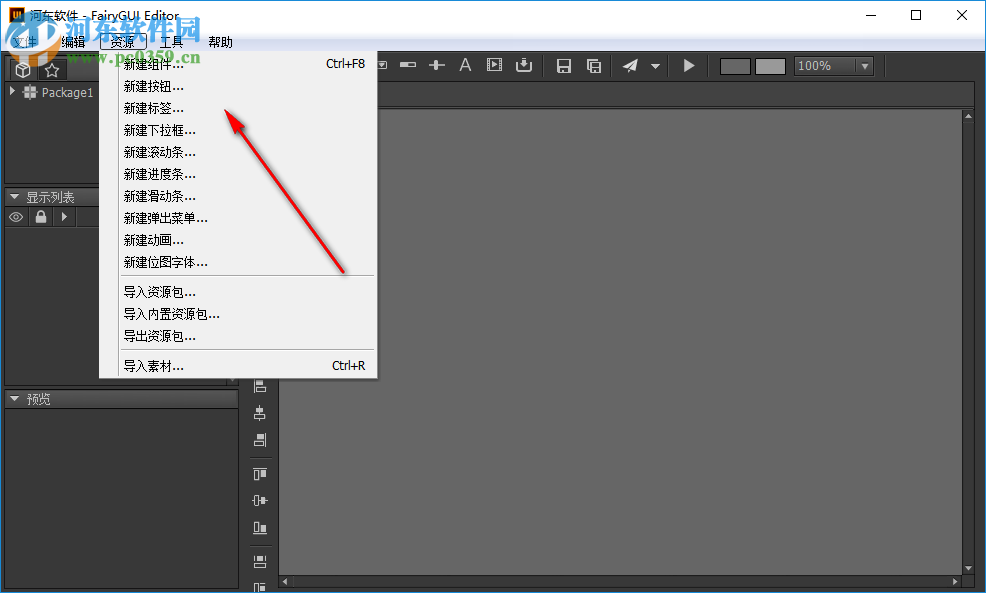Viewport: 986px width, 593px height.
Task: Click the Save icon on the toolbar
Action: pyautogui.click(x=564, y=64)
